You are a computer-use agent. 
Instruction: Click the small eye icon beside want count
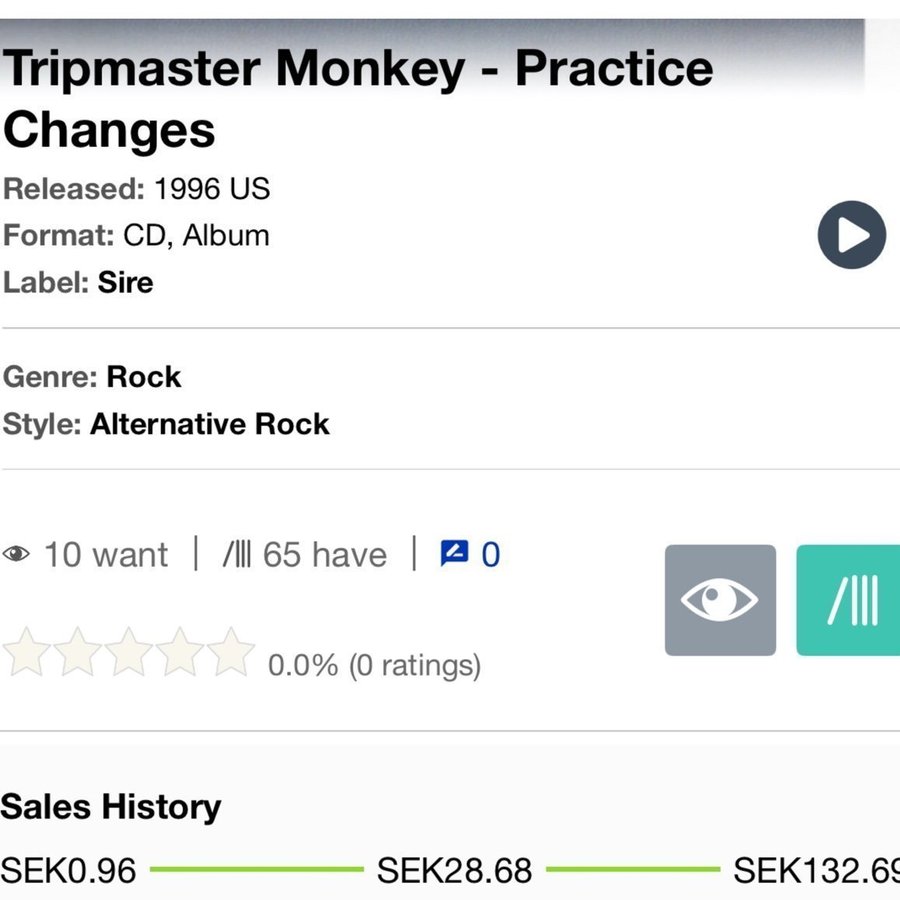click(17, 554)
